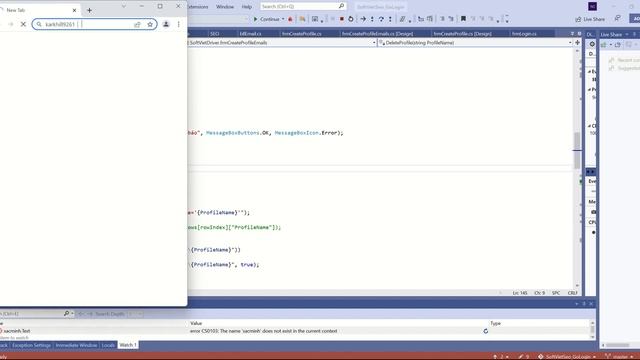
Task: Click the split editor plus icon
Action: click(x=578, y=42)
